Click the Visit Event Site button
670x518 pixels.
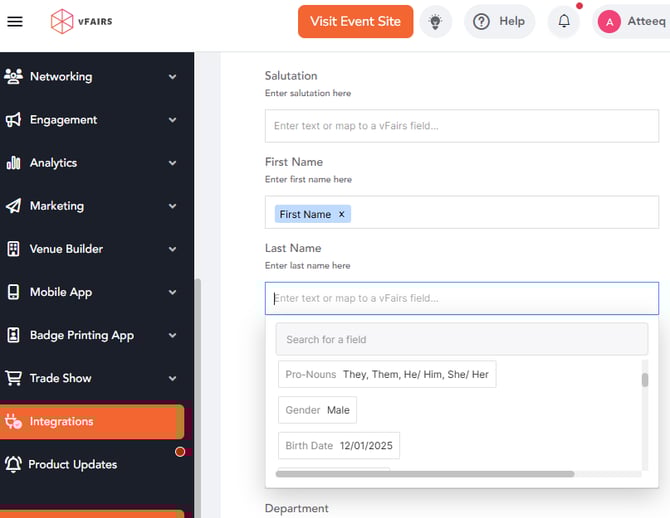coord(355,22)
